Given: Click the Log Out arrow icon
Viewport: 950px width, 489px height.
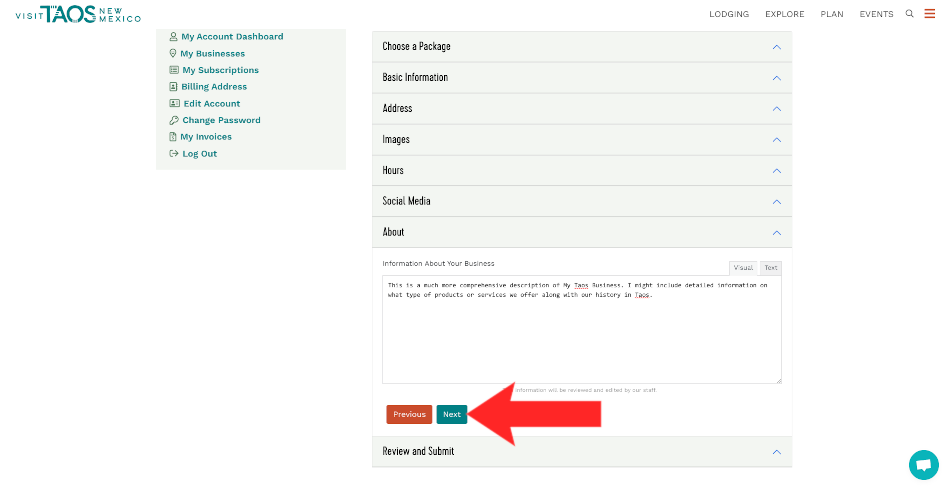Looking at the screenshot, I should click(174, 154).
